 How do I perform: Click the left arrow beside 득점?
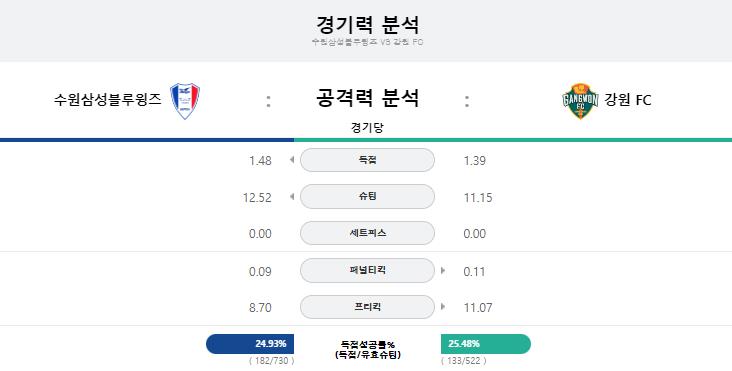point(292,160)
